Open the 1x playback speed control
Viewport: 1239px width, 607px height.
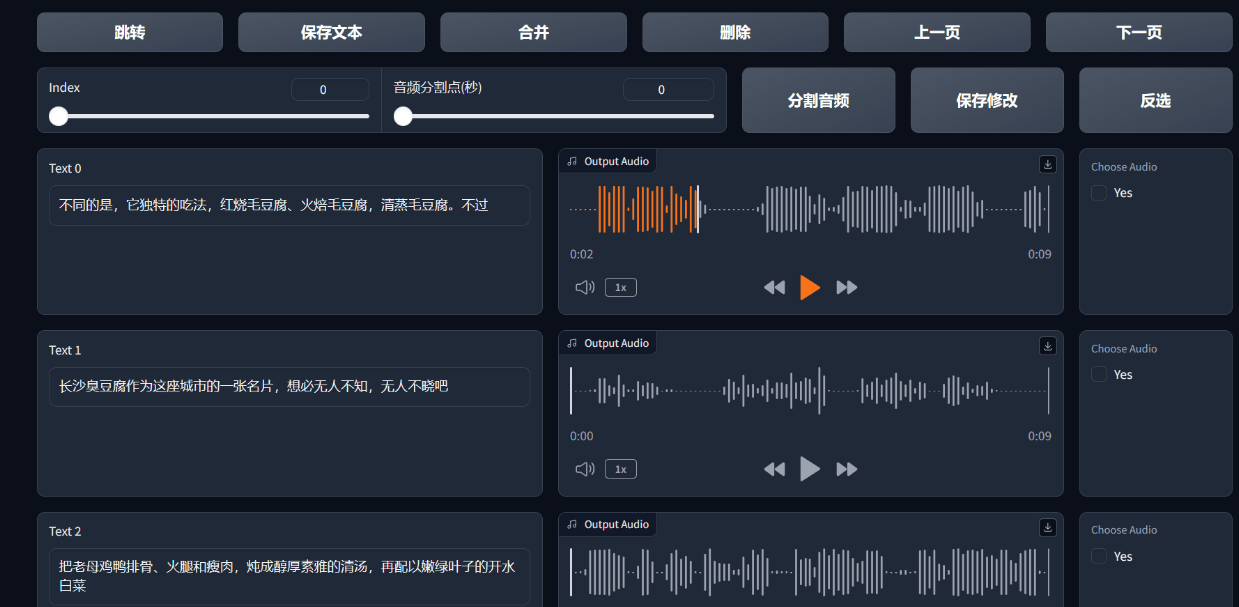click(620, 287)
